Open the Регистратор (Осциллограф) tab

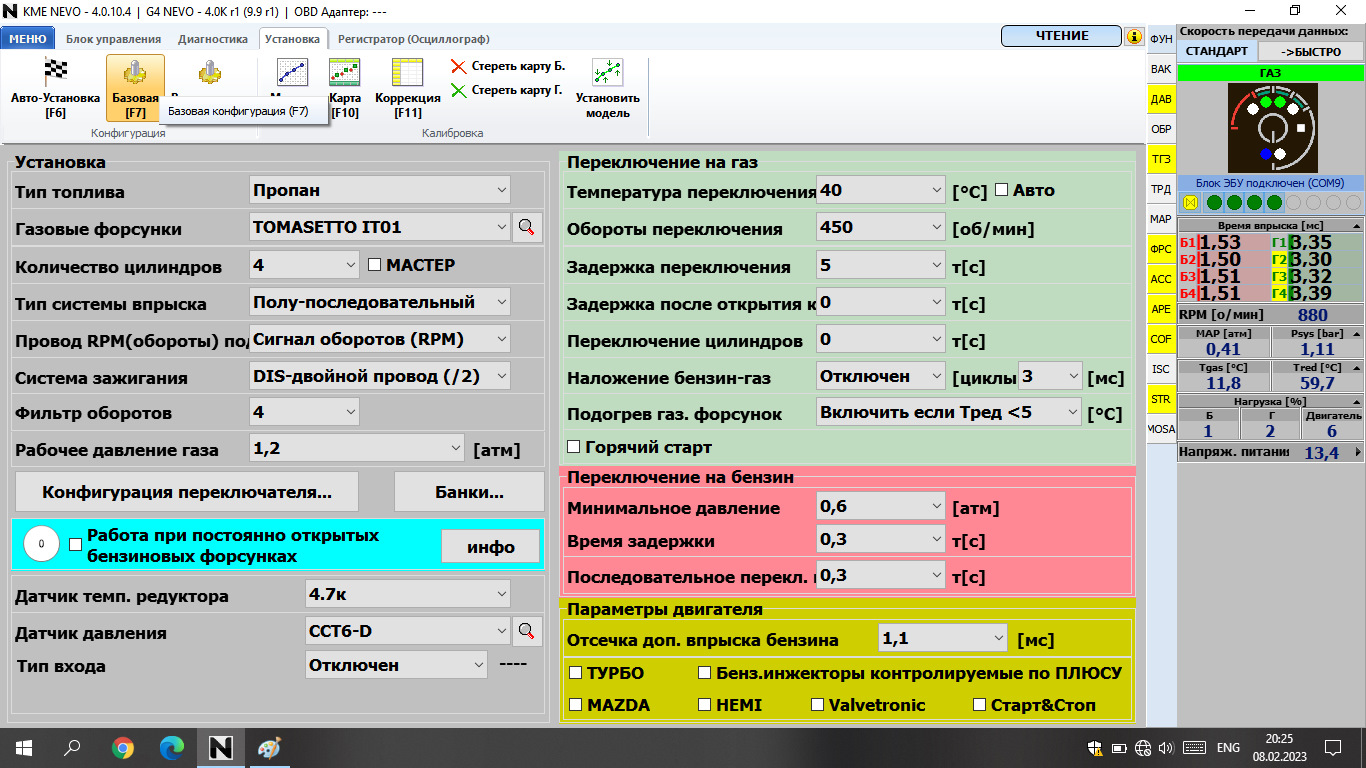coord(413,39)
